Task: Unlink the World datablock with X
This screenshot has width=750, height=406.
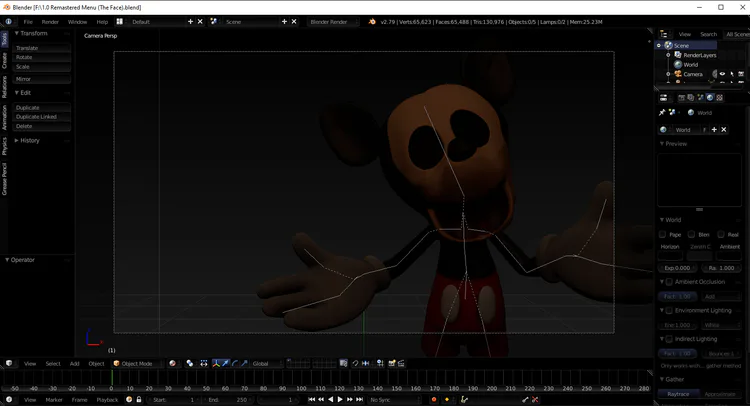Action: (x=724, y=130)
